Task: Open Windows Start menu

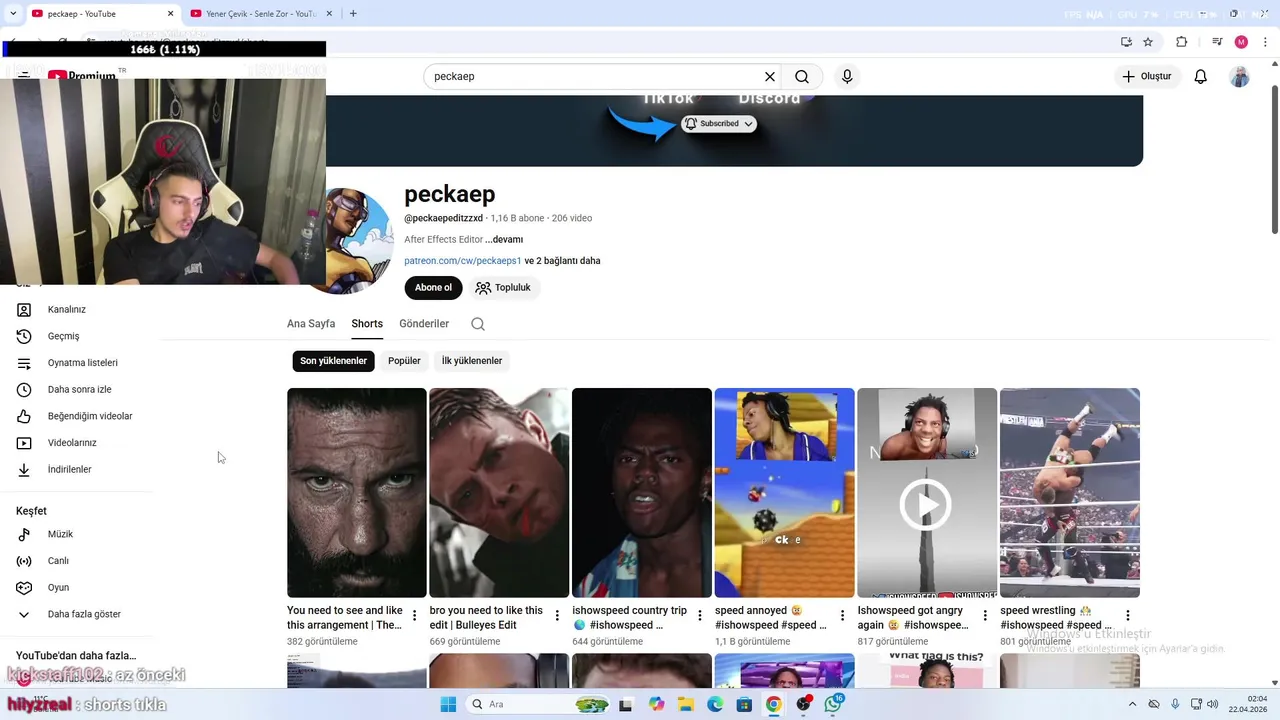Action: pyautogui.click(x=448, y=704)
